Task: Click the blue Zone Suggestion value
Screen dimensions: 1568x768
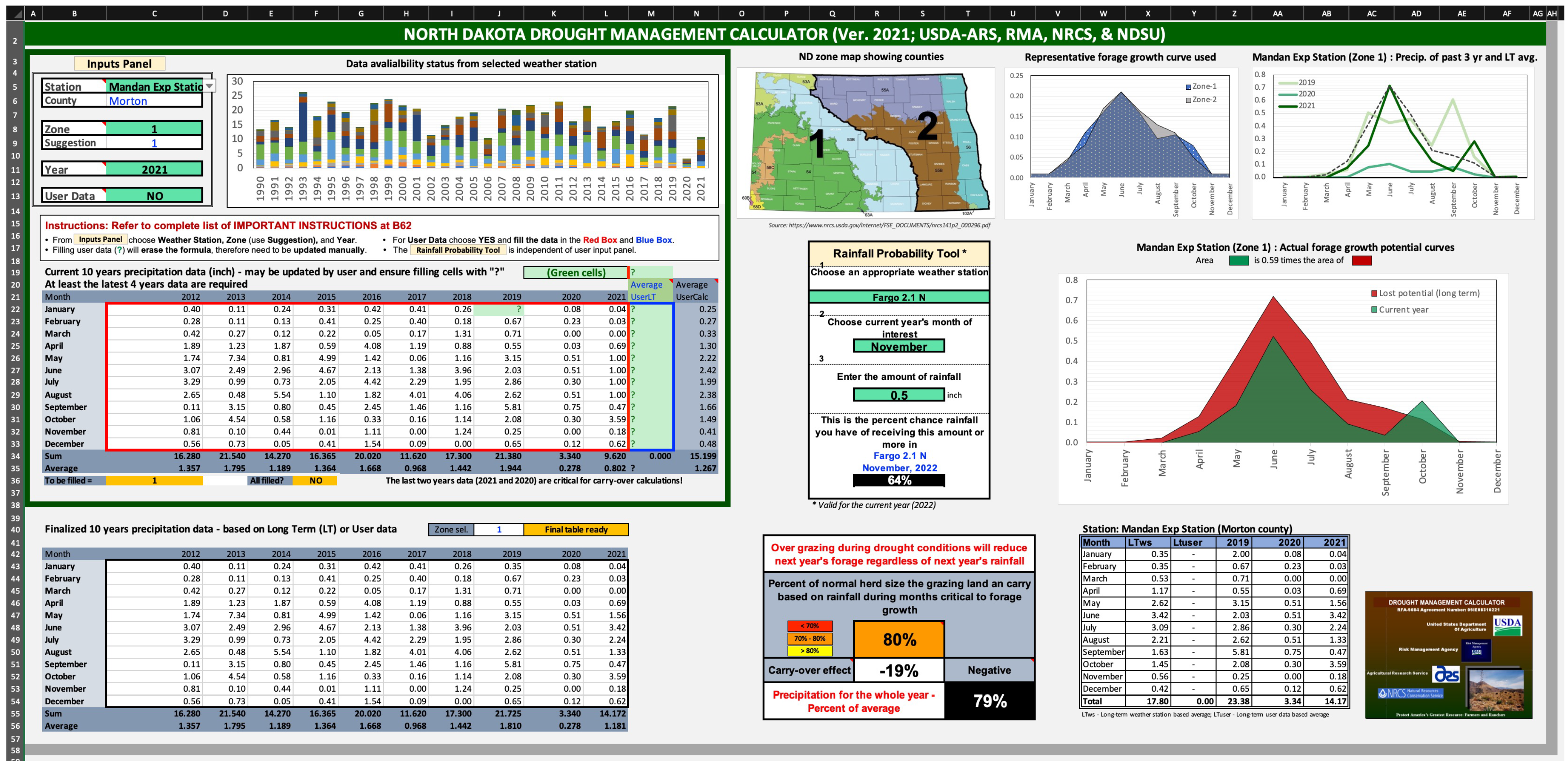Action: [x=154, y=143]
